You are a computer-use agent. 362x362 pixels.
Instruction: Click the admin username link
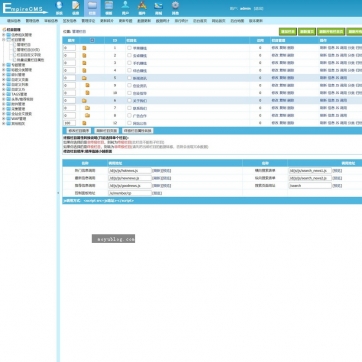[245, 9]
